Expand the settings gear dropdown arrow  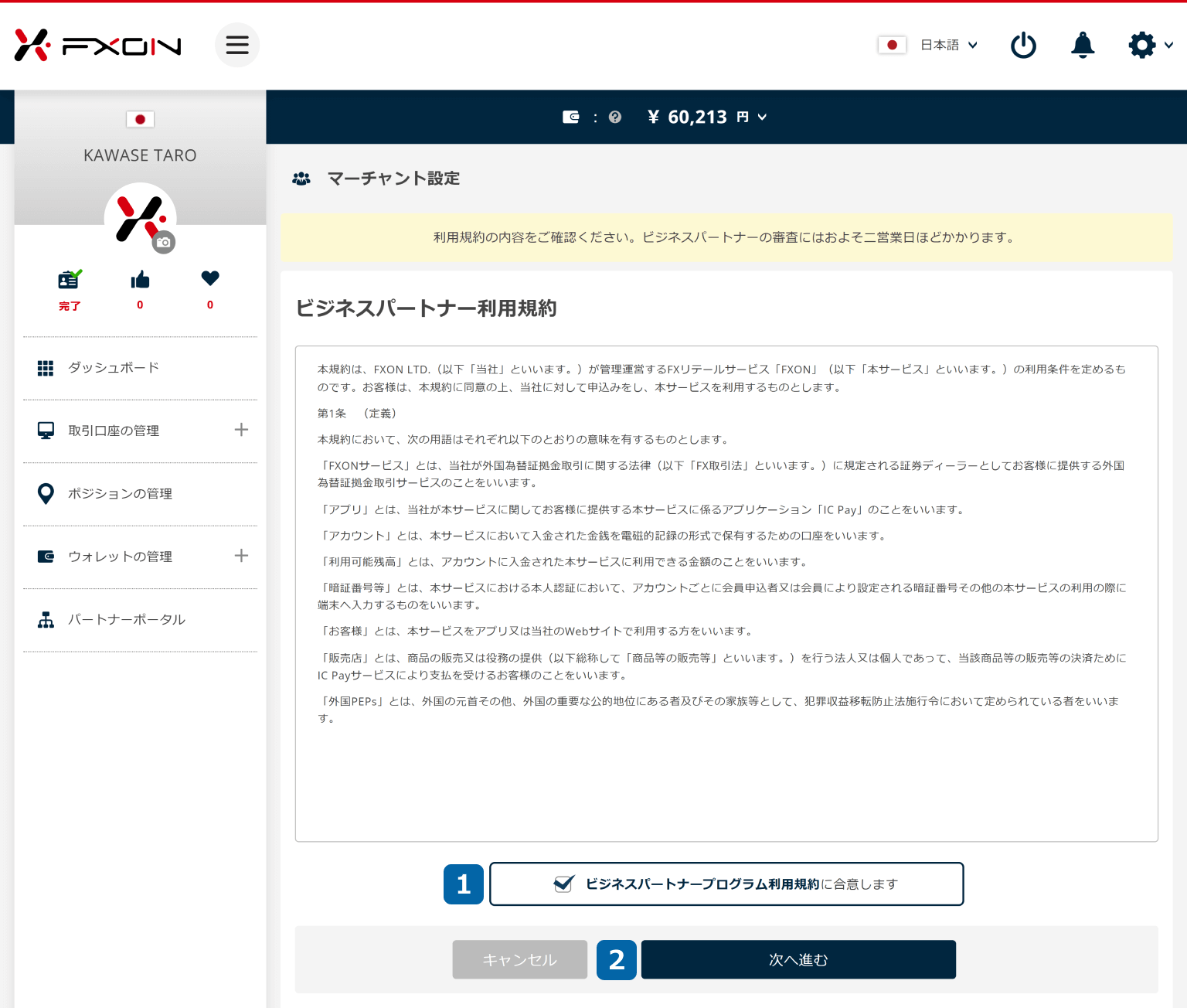pos(1168,45)
